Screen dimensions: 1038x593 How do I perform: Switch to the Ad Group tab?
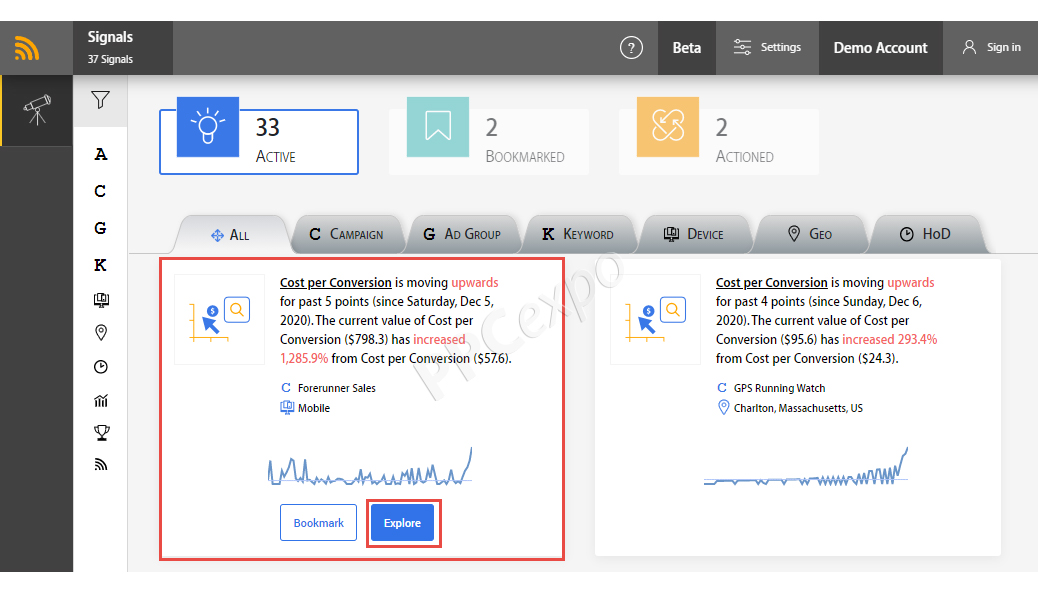462,234
